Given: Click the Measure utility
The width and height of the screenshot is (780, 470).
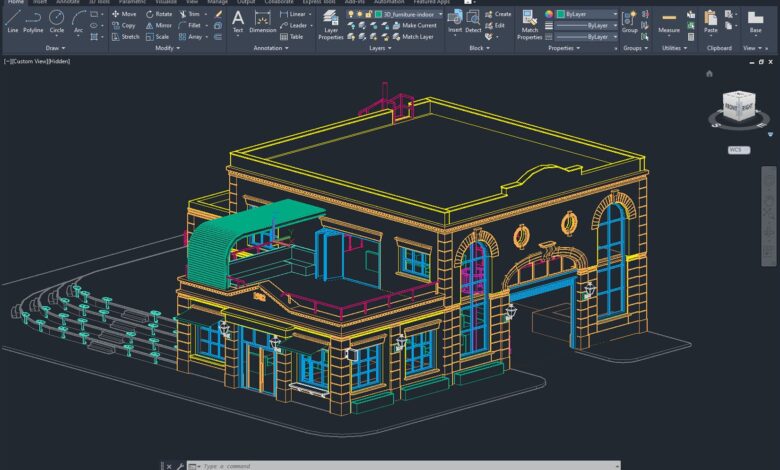Looking at the screenshot, I should pos(669,22).
